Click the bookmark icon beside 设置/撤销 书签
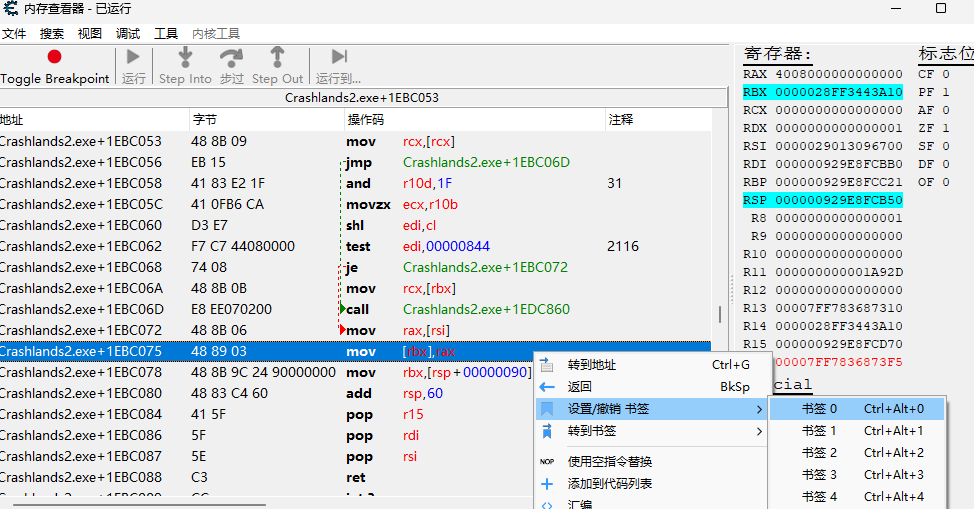The width and height of the screenshot is (974, 509). click(547, 409)
